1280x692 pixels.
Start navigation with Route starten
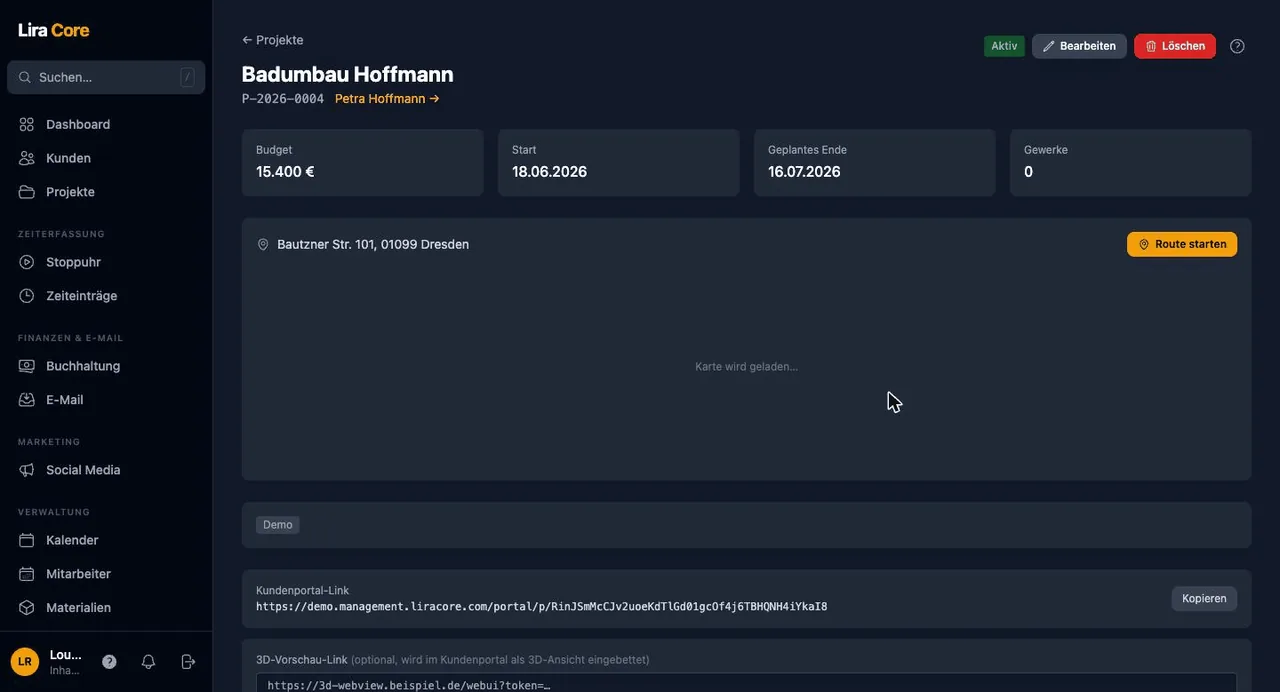point(1182,244)
